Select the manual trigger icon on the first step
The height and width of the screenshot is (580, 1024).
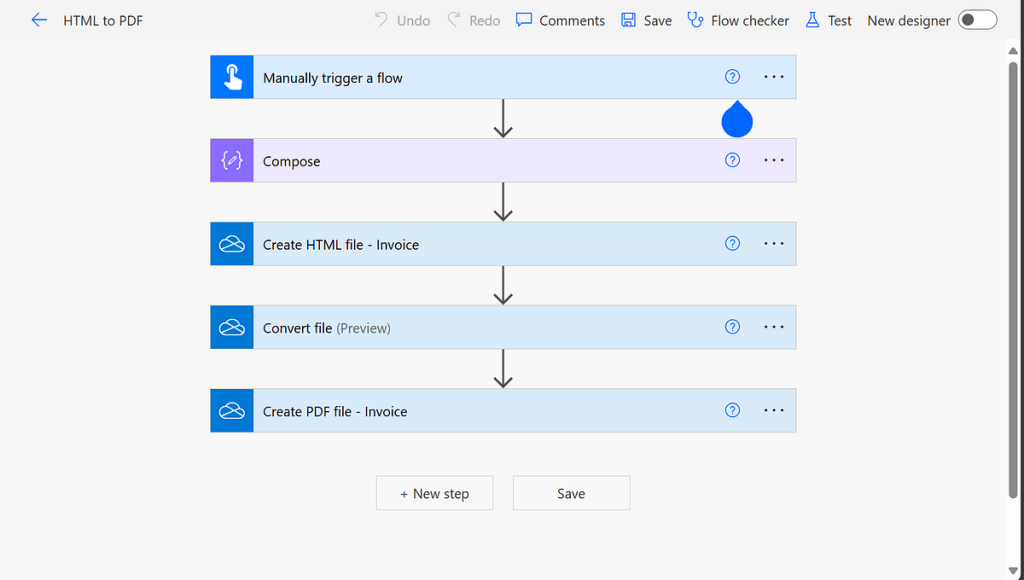[231, 76]
